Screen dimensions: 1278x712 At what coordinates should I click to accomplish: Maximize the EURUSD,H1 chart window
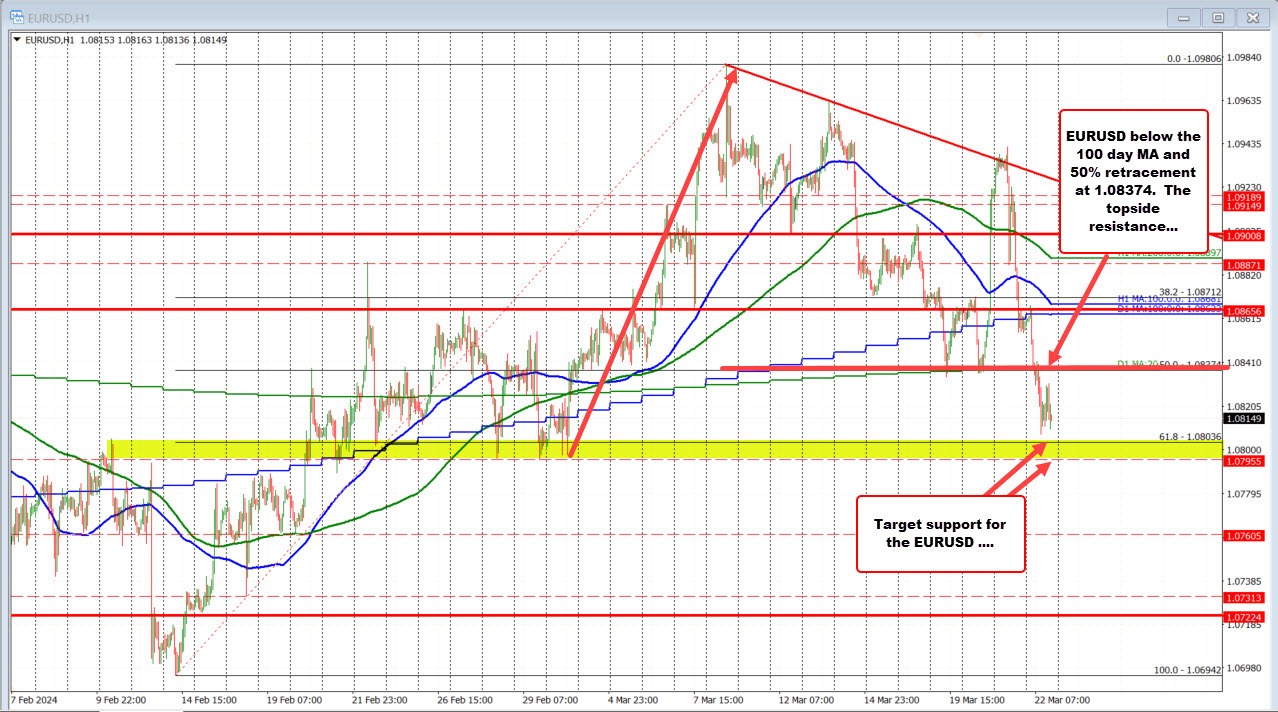pos(1217,17)
